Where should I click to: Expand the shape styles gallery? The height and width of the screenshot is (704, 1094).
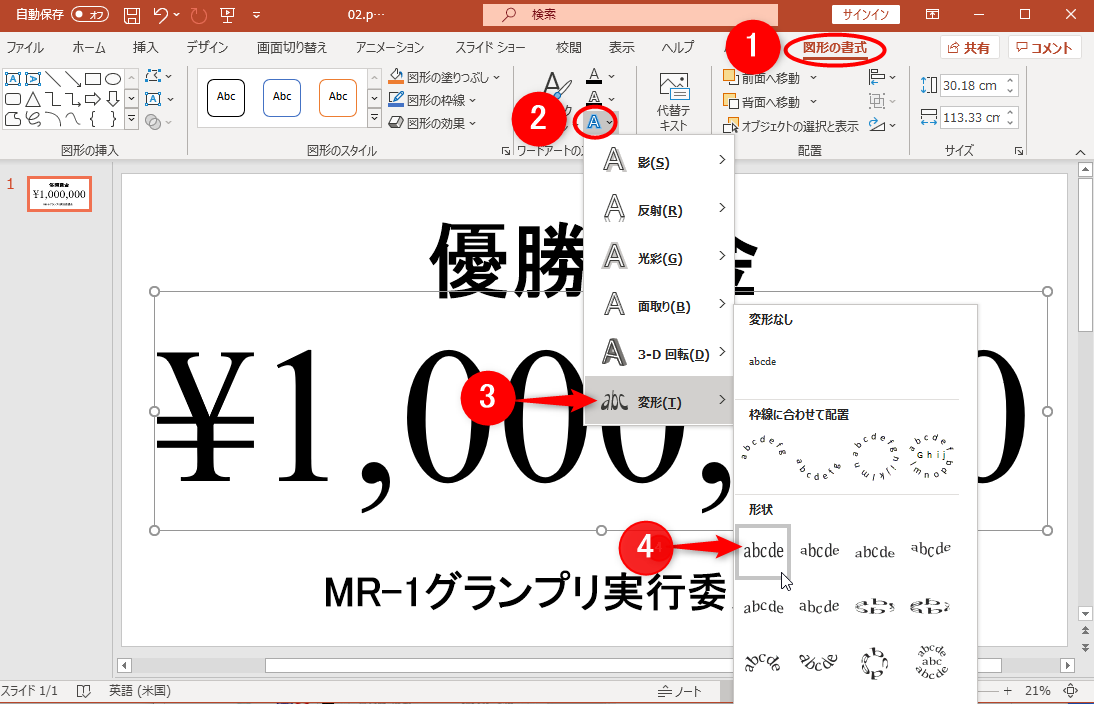(x=375, y=120)
